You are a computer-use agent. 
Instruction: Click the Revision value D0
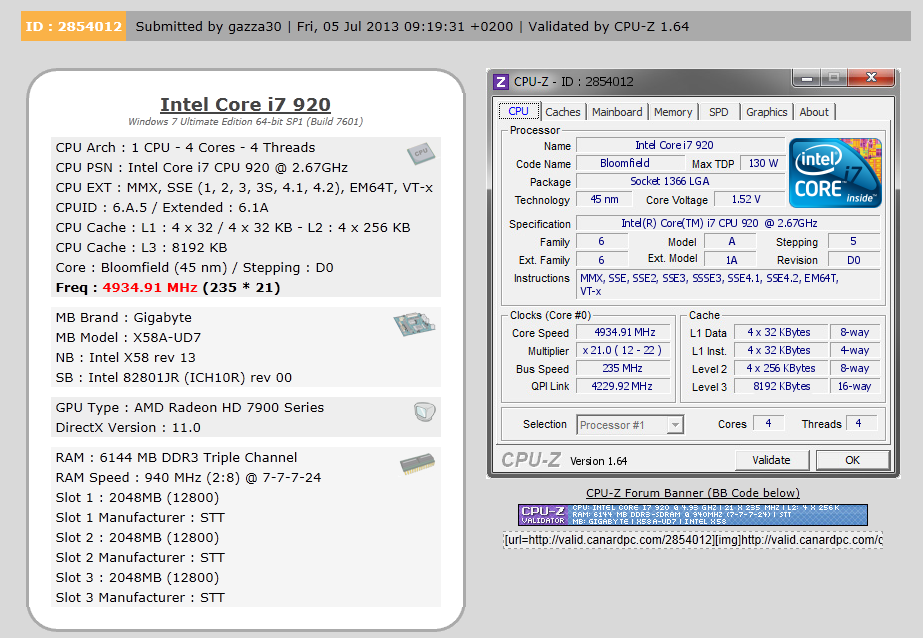[x=854, y=260]
